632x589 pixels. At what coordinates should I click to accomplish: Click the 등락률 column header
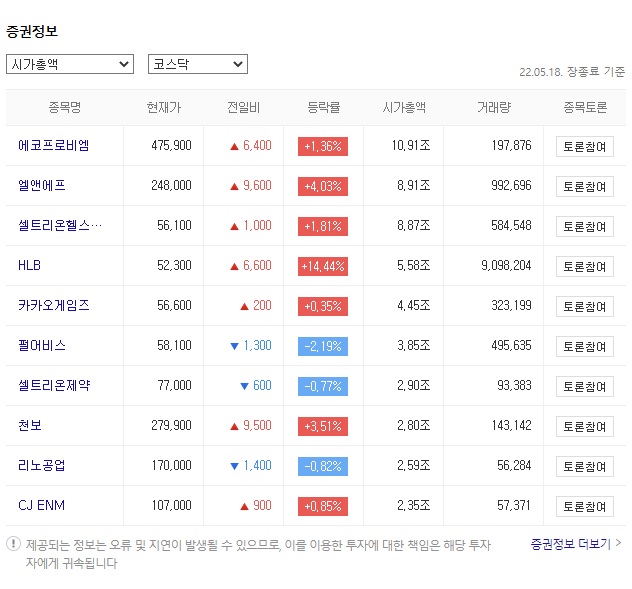(324, 107)
